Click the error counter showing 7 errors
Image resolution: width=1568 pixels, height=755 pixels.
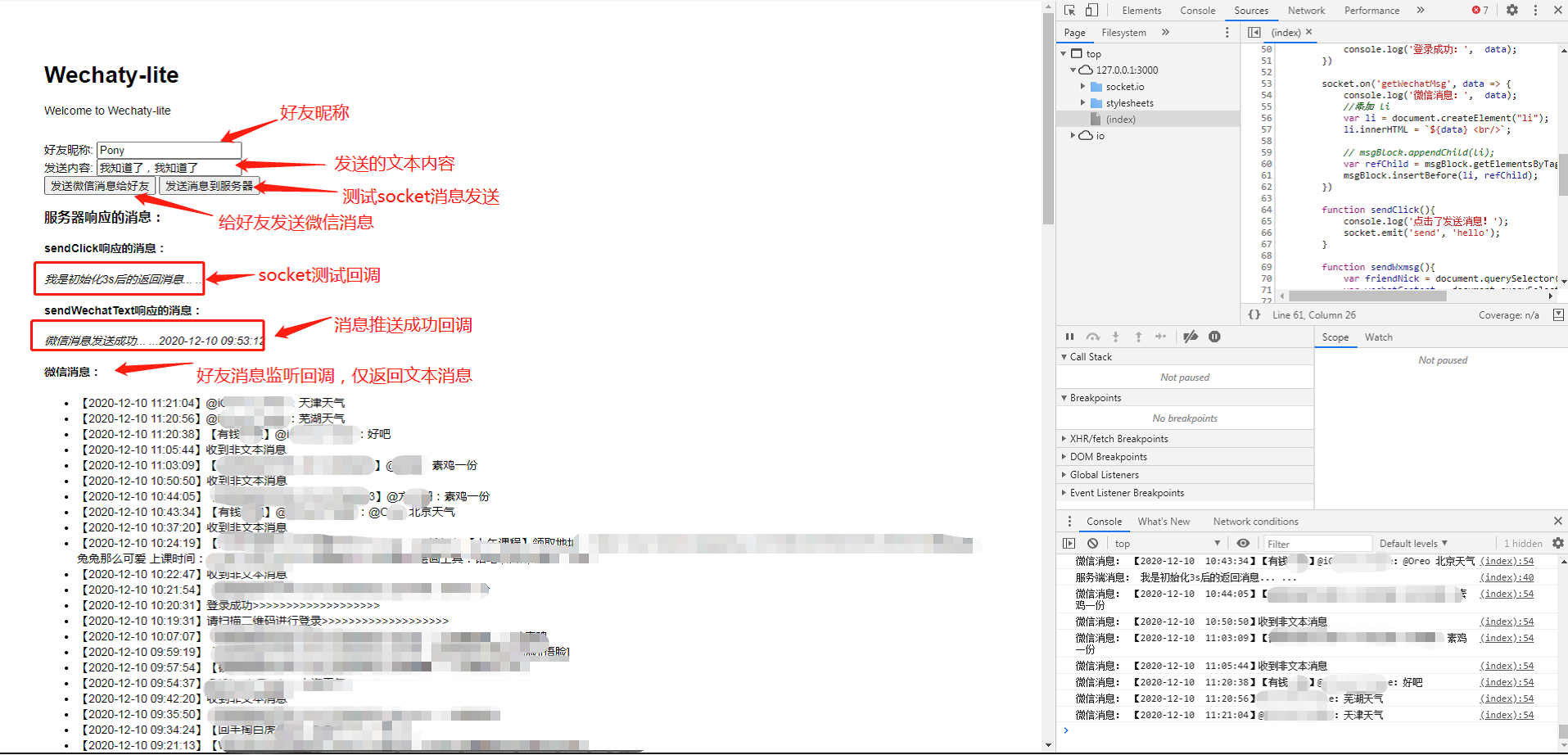coord(1478,10)
